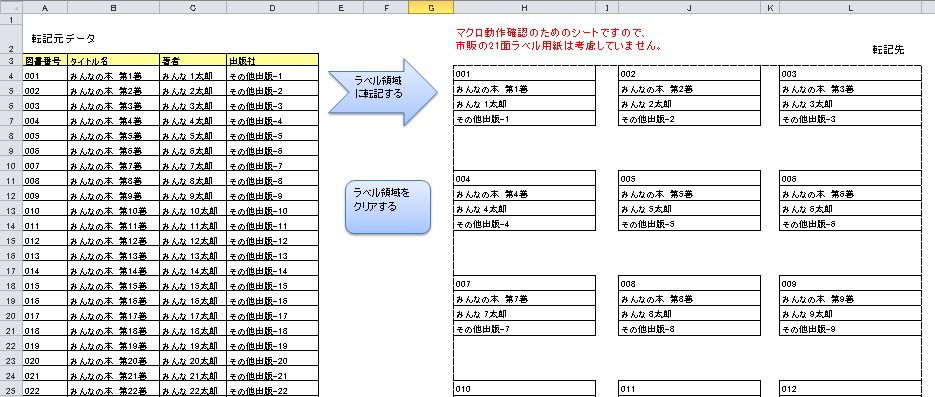Select highlighted column G header

point(431,7)
